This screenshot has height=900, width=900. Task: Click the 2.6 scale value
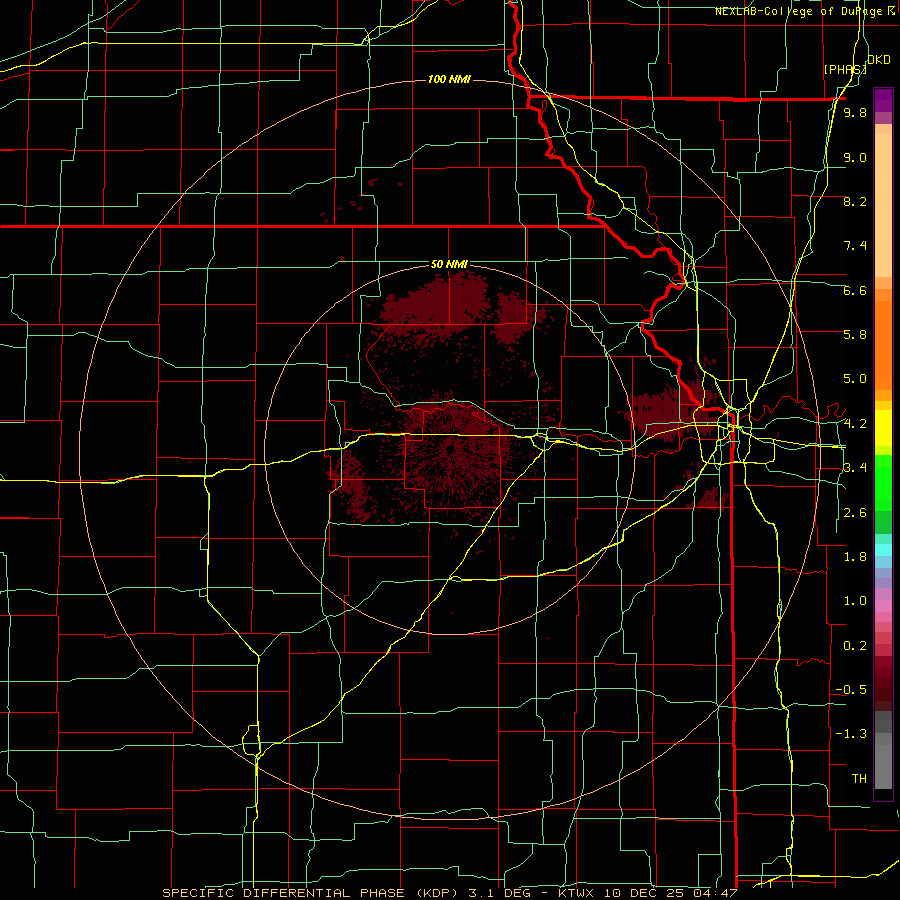pos(855,513)
